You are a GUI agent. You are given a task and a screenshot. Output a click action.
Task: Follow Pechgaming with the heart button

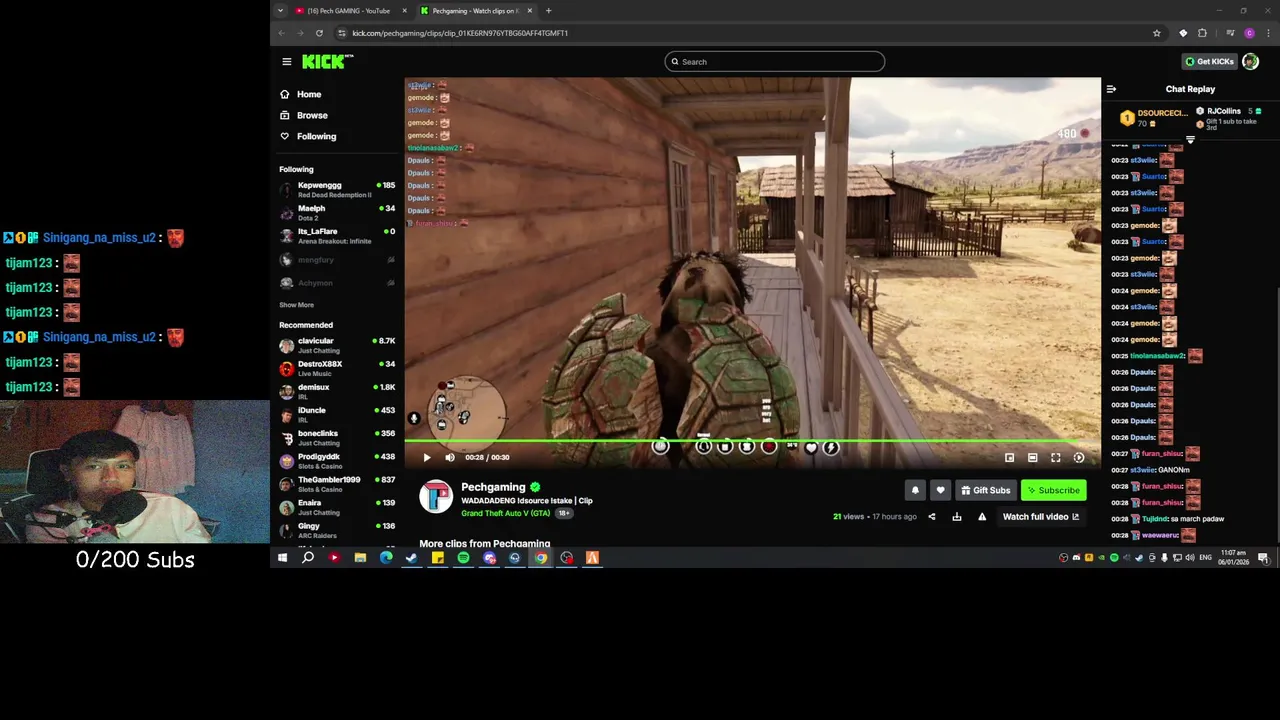940,490
